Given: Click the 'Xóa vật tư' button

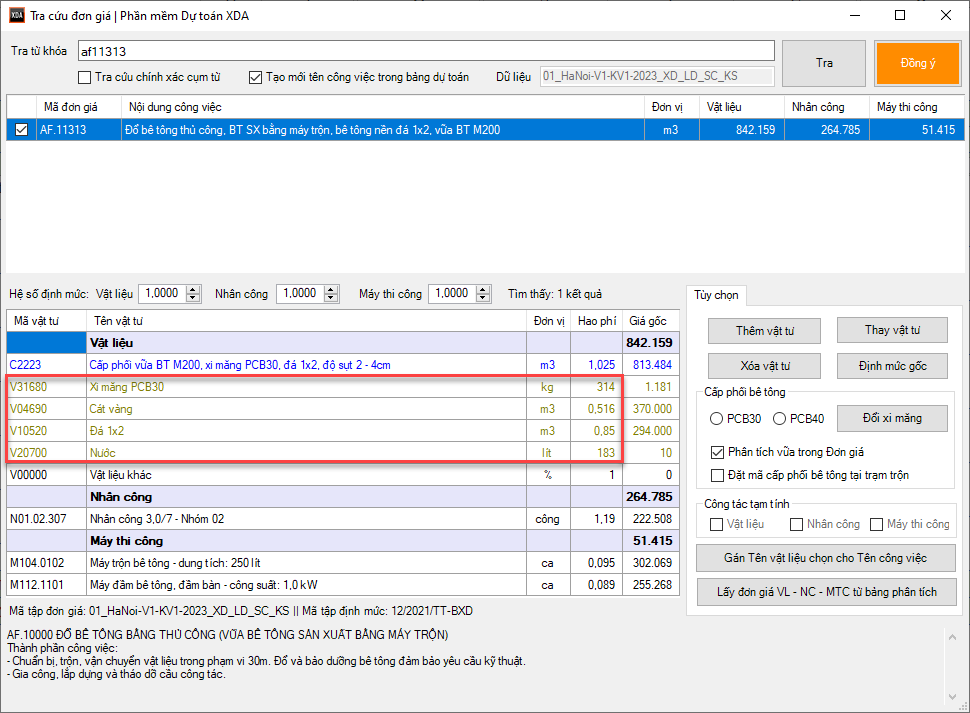Looking at the screenshot, I should pyautogui.click(x=765, y=366).
